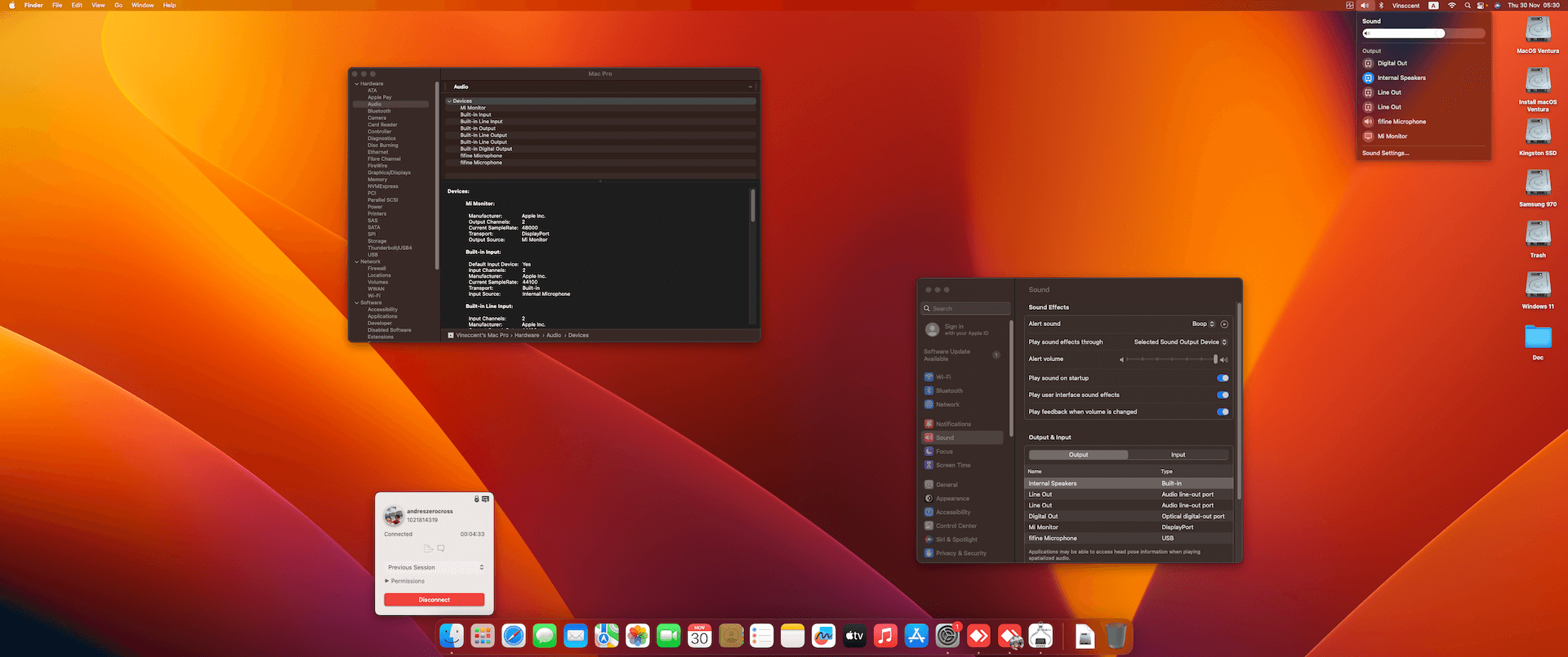Viewport: 1568px width, 657px height.
Task: Select Digital Out in Sound output menu
Action: [x=1423, y=63]
